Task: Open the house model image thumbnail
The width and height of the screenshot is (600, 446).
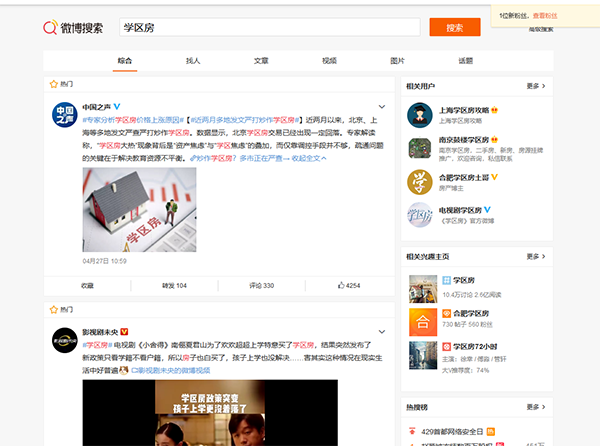Action: pos(139,210)
